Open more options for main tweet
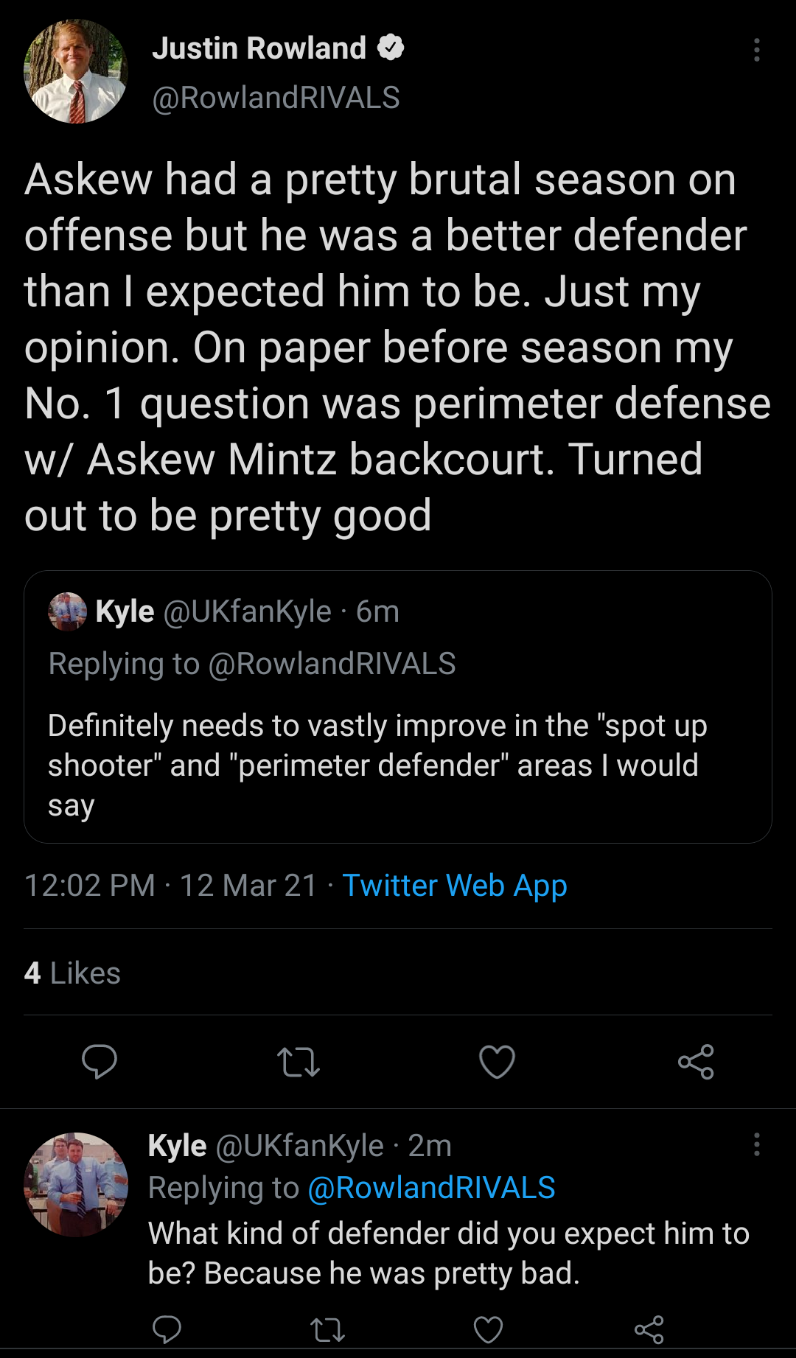796x1358 pixels. [x=757, y=50]
